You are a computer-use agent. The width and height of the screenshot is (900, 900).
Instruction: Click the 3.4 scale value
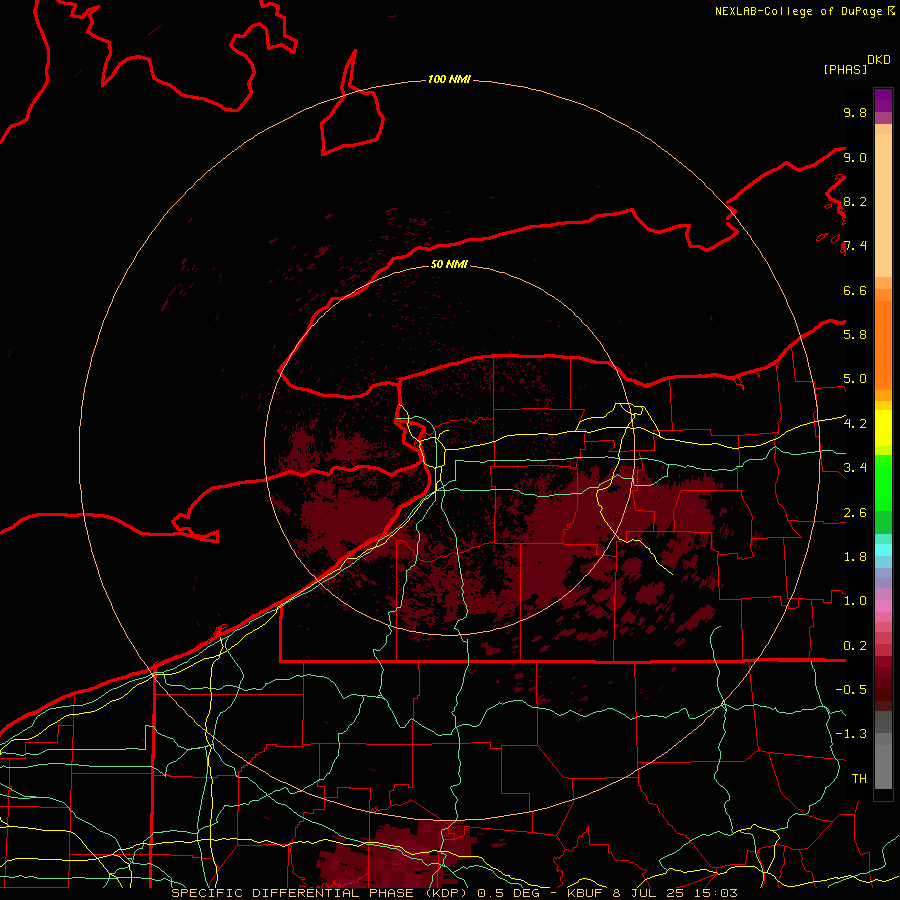tap(855, 468)
